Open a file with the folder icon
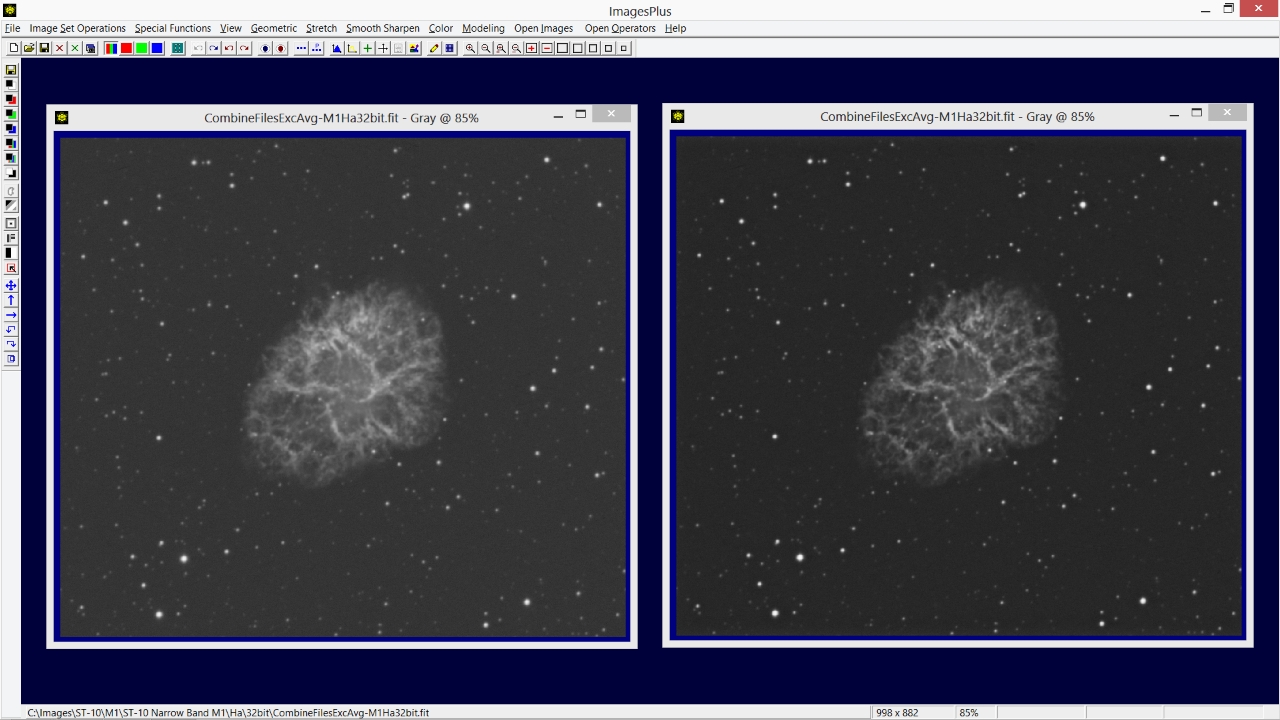Image resolution: width=1280 pixels, height=720 pixels. click(29, 48)
